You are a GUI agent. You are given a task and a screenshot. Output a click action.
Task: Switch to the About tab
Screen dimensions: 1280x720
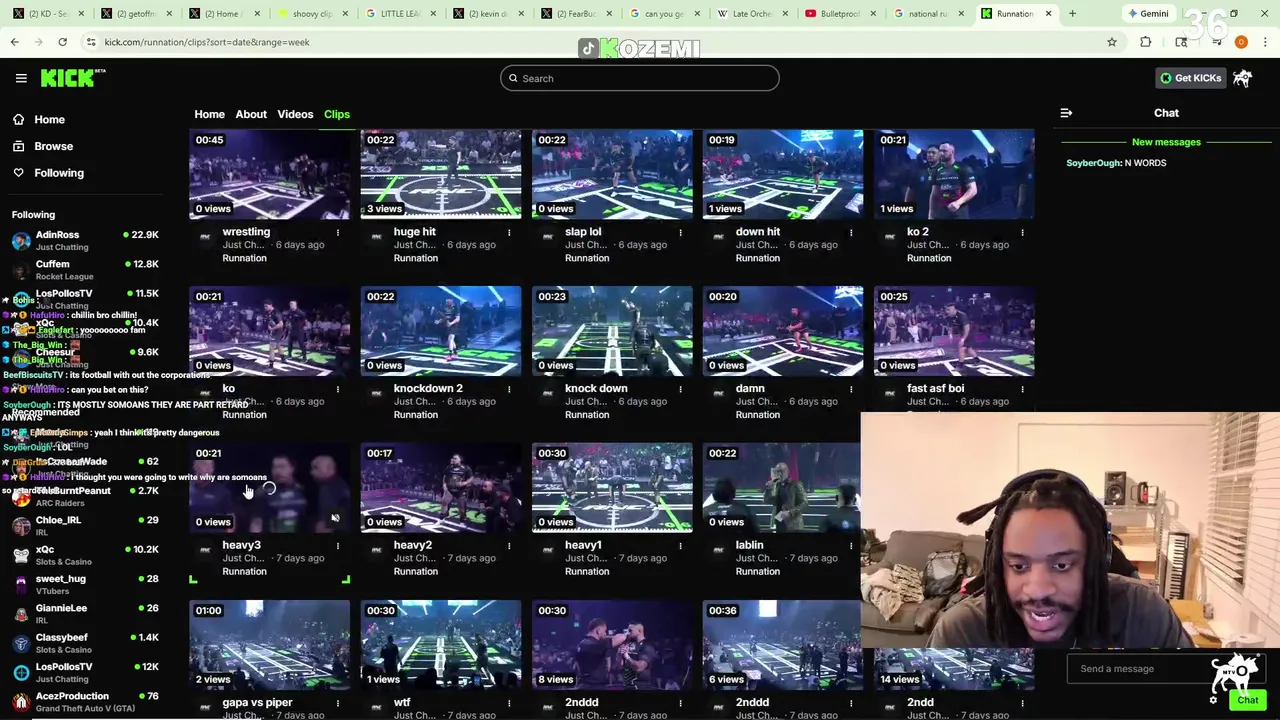251,114
